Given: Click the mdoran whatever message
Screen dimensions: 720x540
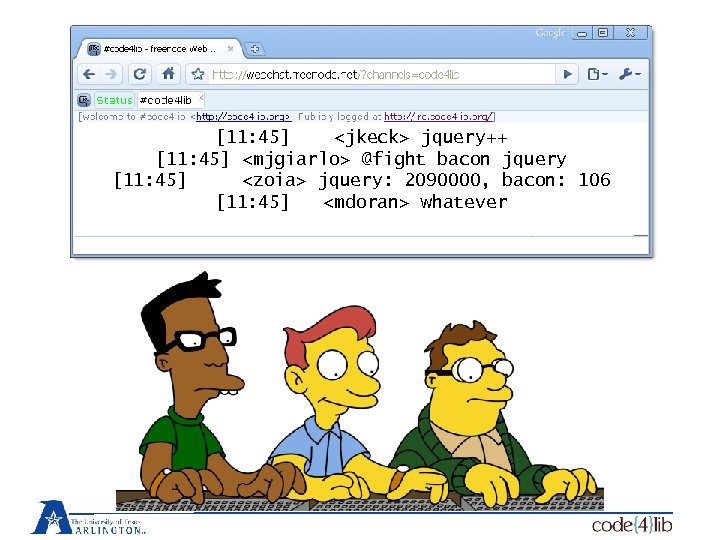Looking at the screenshot, I should pyautogui.click(x=362, y=202).
